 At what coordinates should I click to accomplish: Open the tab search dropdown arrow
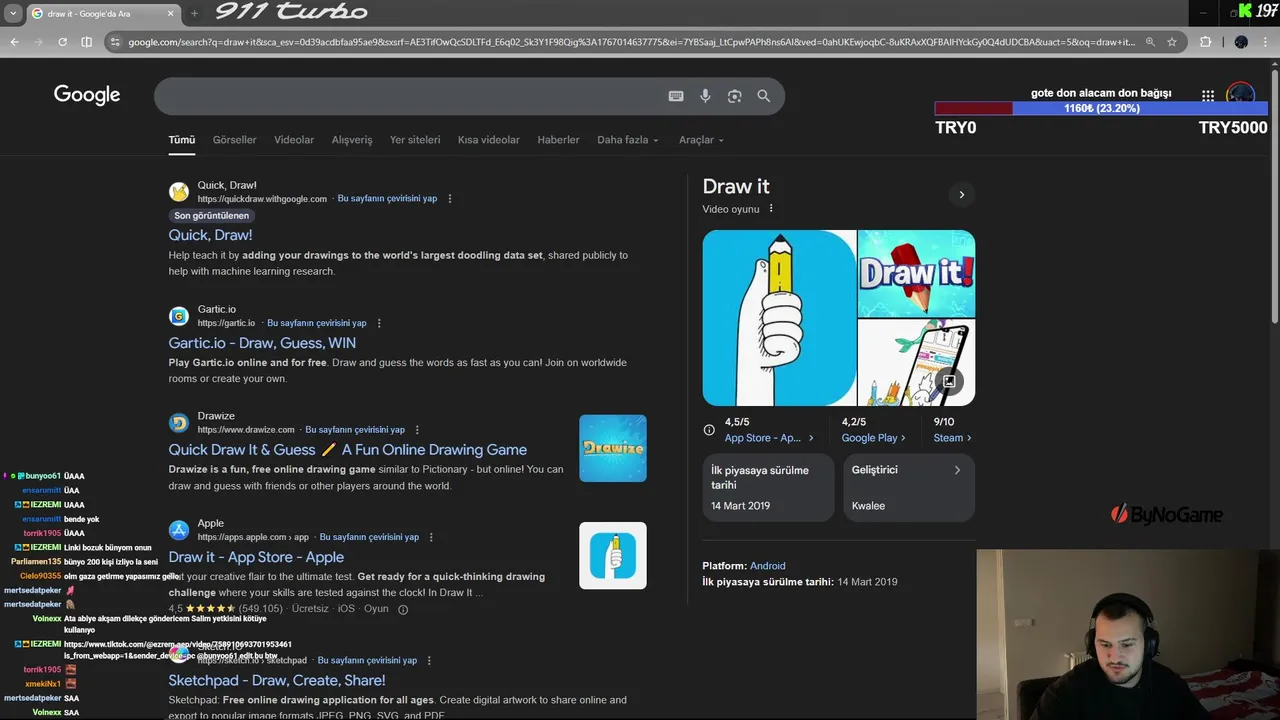tap(14, 14)
